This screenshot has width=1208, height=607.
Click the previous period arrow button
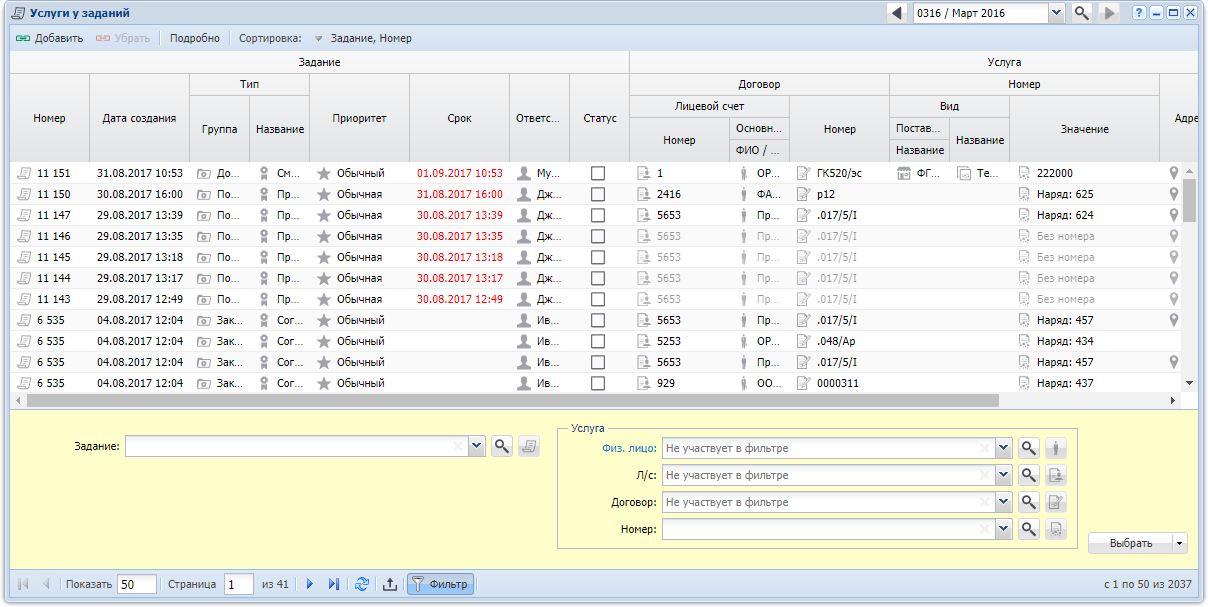[897, 13]
